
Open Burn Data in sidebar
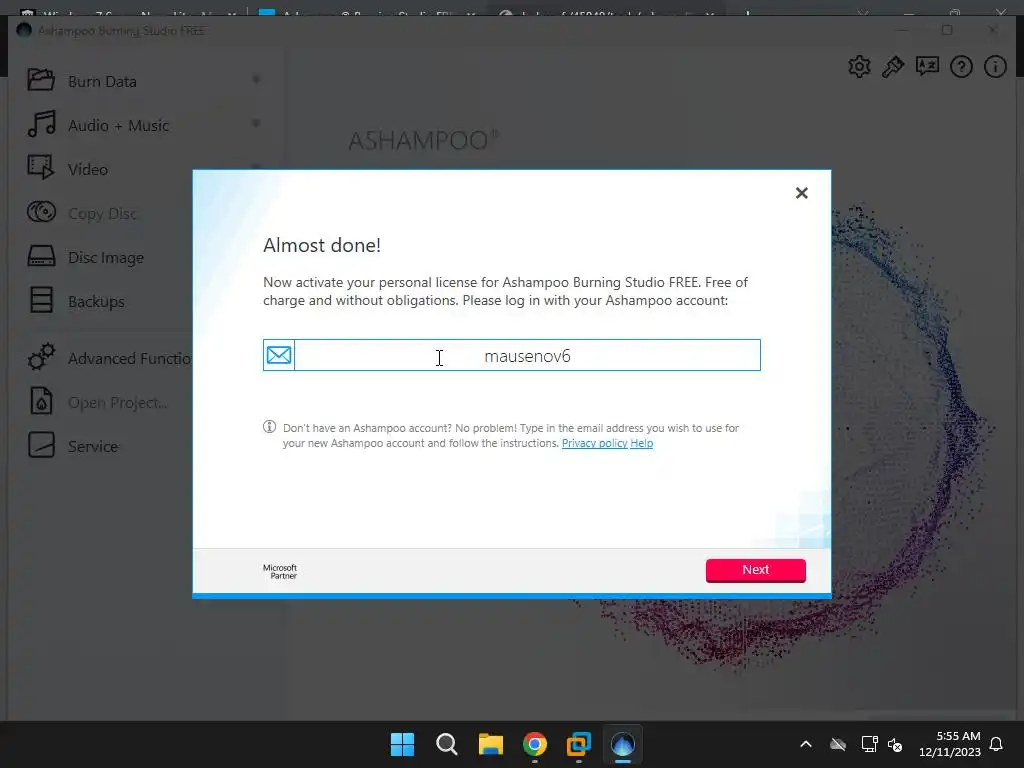(102, 82)
